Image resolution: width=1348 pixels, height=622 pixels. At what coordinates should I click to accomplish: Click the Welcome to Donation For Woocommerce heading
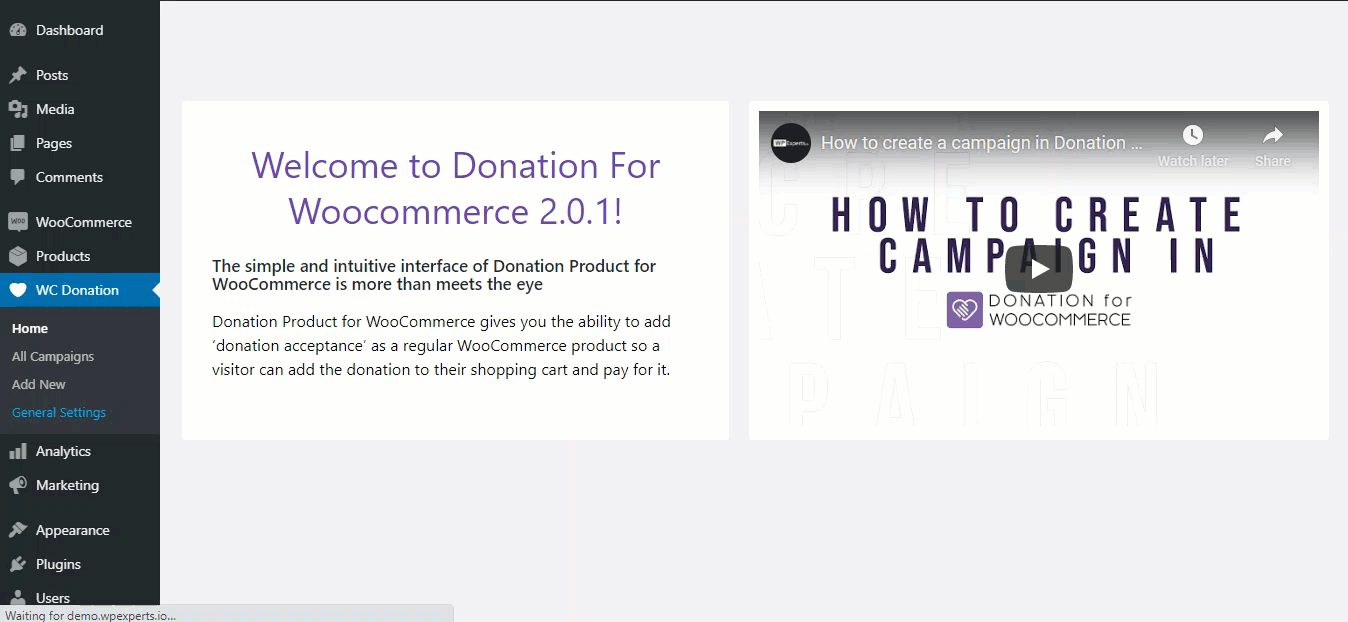tap(456, 188)
